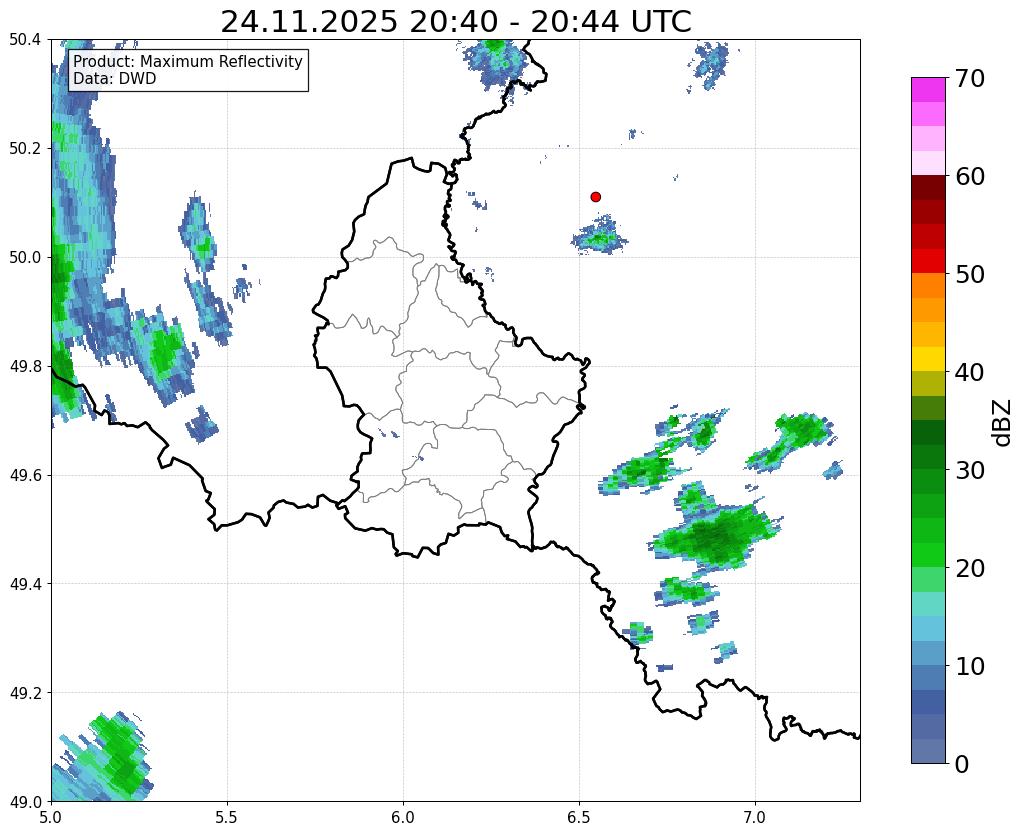
Task: Pick the light blue swatch near 14 dBZ
Action: (928, 628)
